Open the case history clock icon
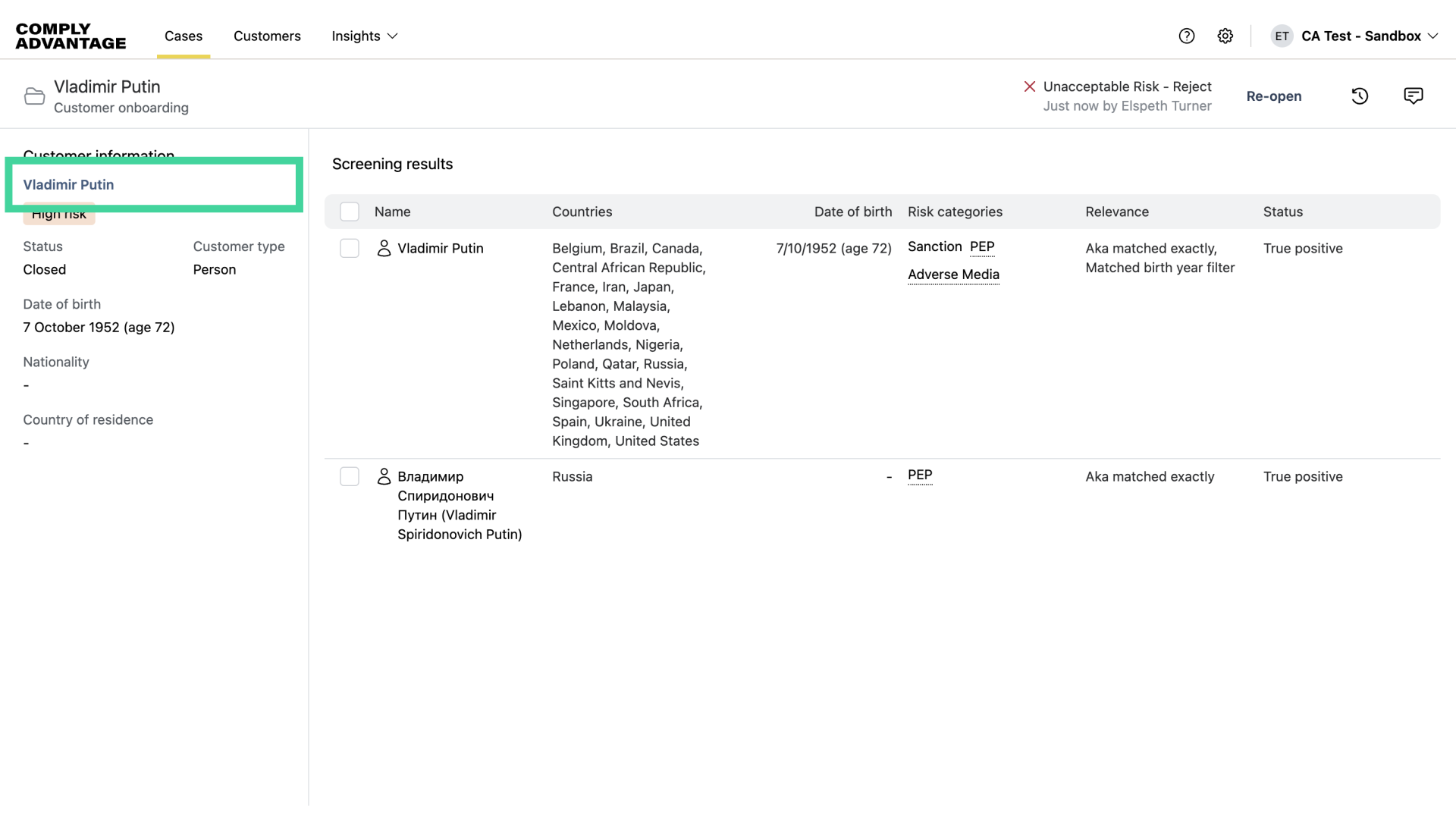Viewport: 1456px width, 819px height. tap(1360, 96)
